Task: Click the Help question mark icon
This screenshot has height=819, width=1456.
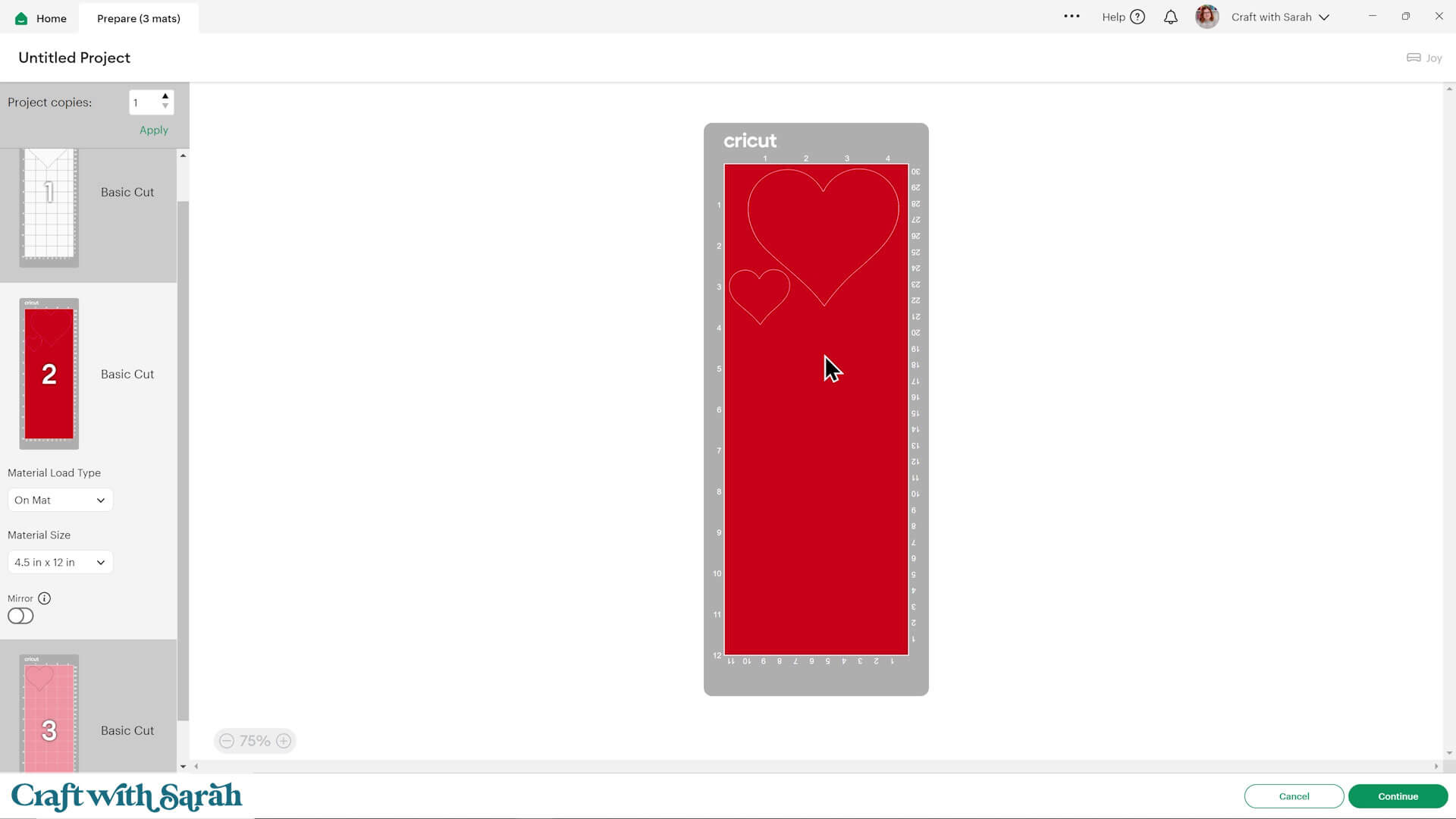Action: pyautogui.click(x=1137, y=17)
